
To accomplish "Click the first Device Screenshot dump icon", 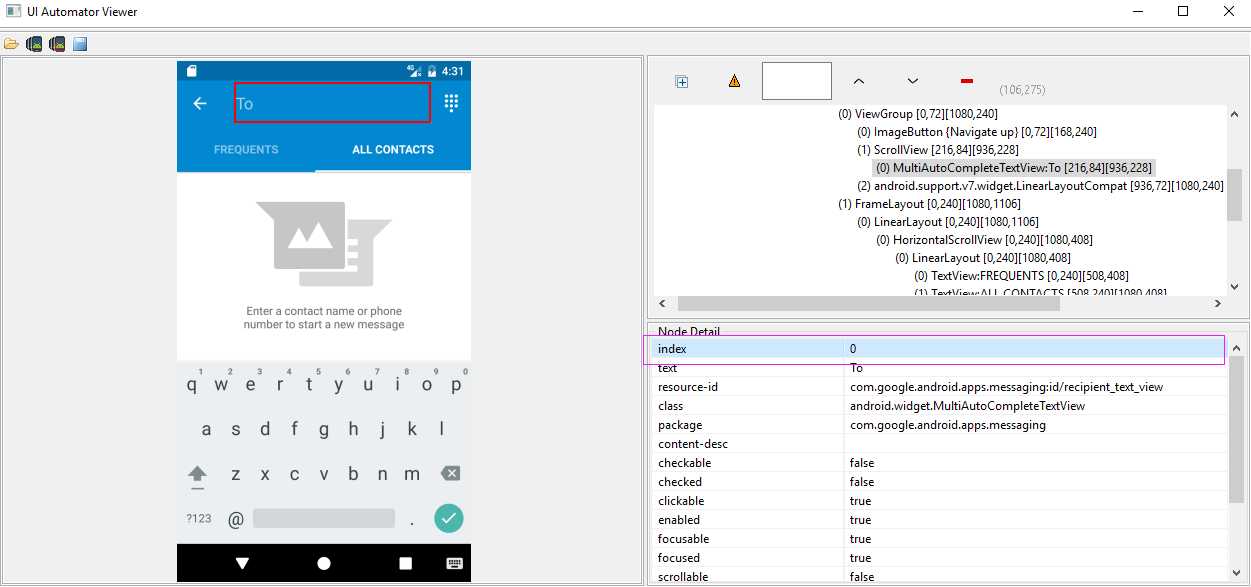I will [x=34, y=44].
